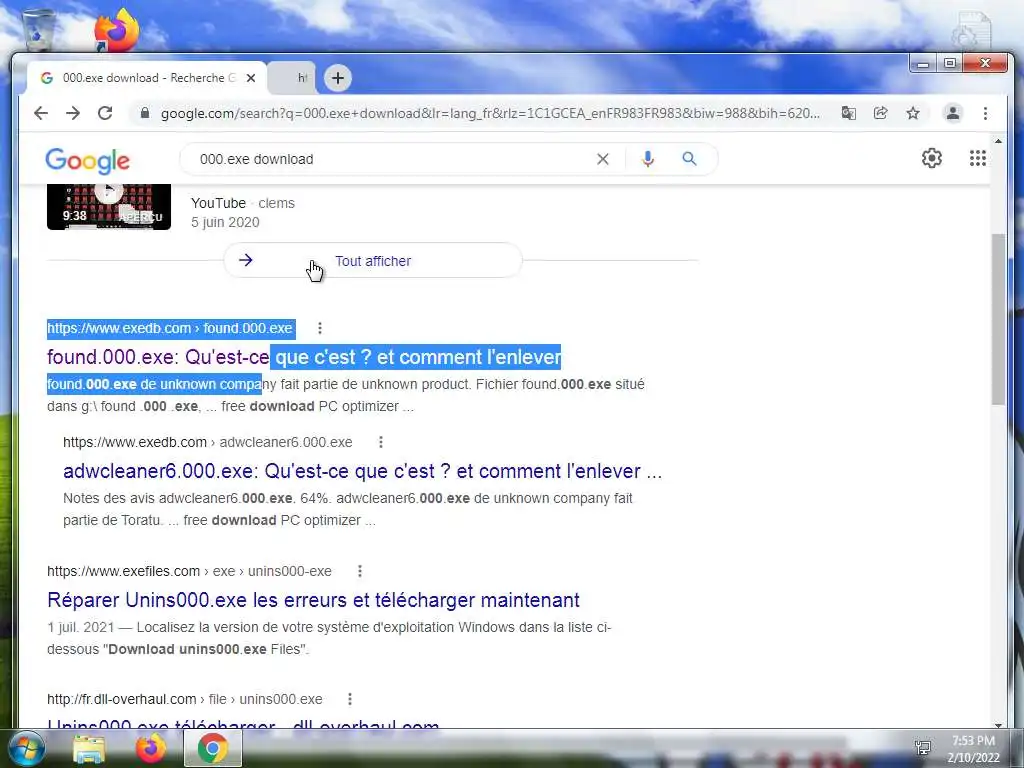1024x768 pixels.
Task: Switch to the second browser tab
Action: click(293, 78)
